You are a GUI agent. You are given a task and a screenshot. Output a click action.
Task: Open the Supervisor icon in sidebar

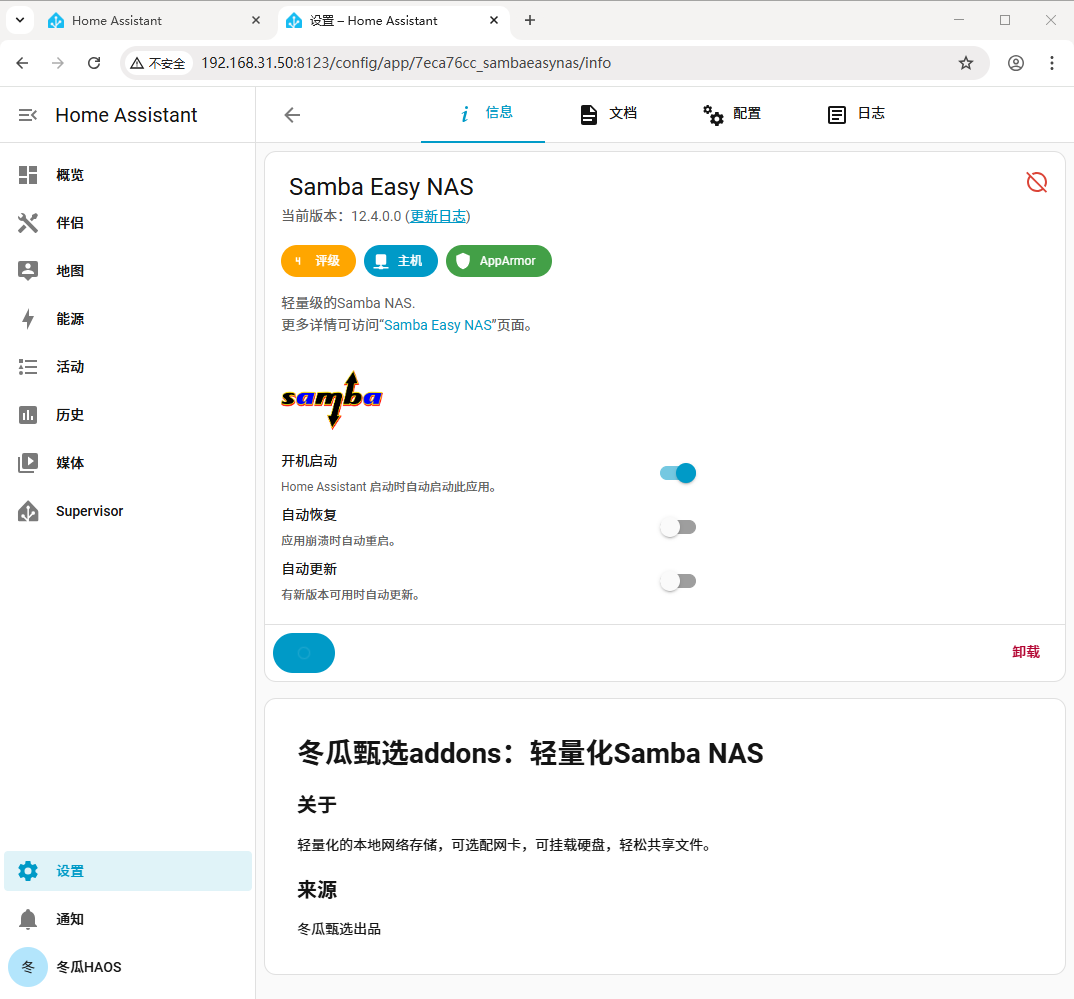click(x=27, y=511)
